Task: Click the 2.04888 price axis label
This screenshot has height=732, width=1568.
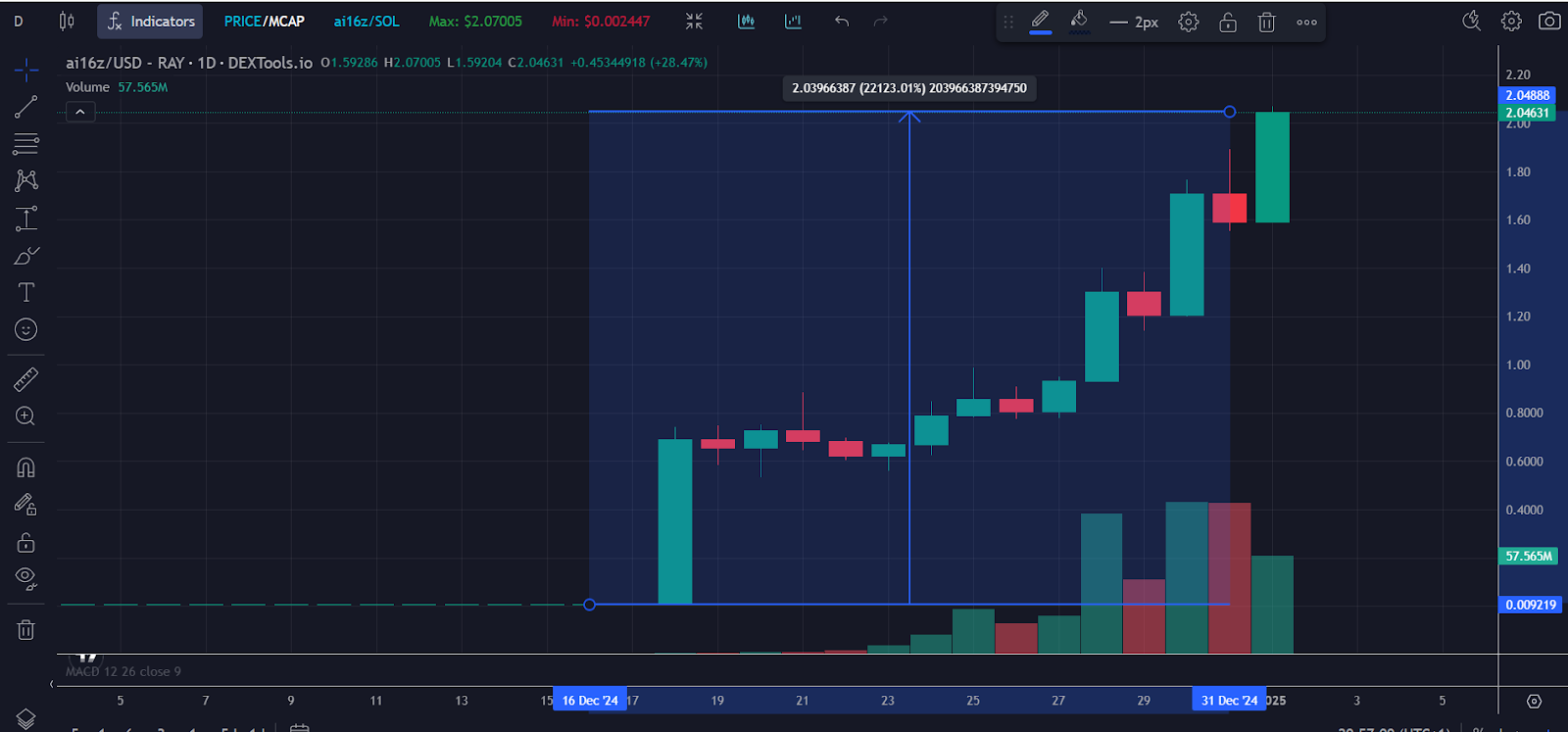Action: click(x=1528, y=95)
